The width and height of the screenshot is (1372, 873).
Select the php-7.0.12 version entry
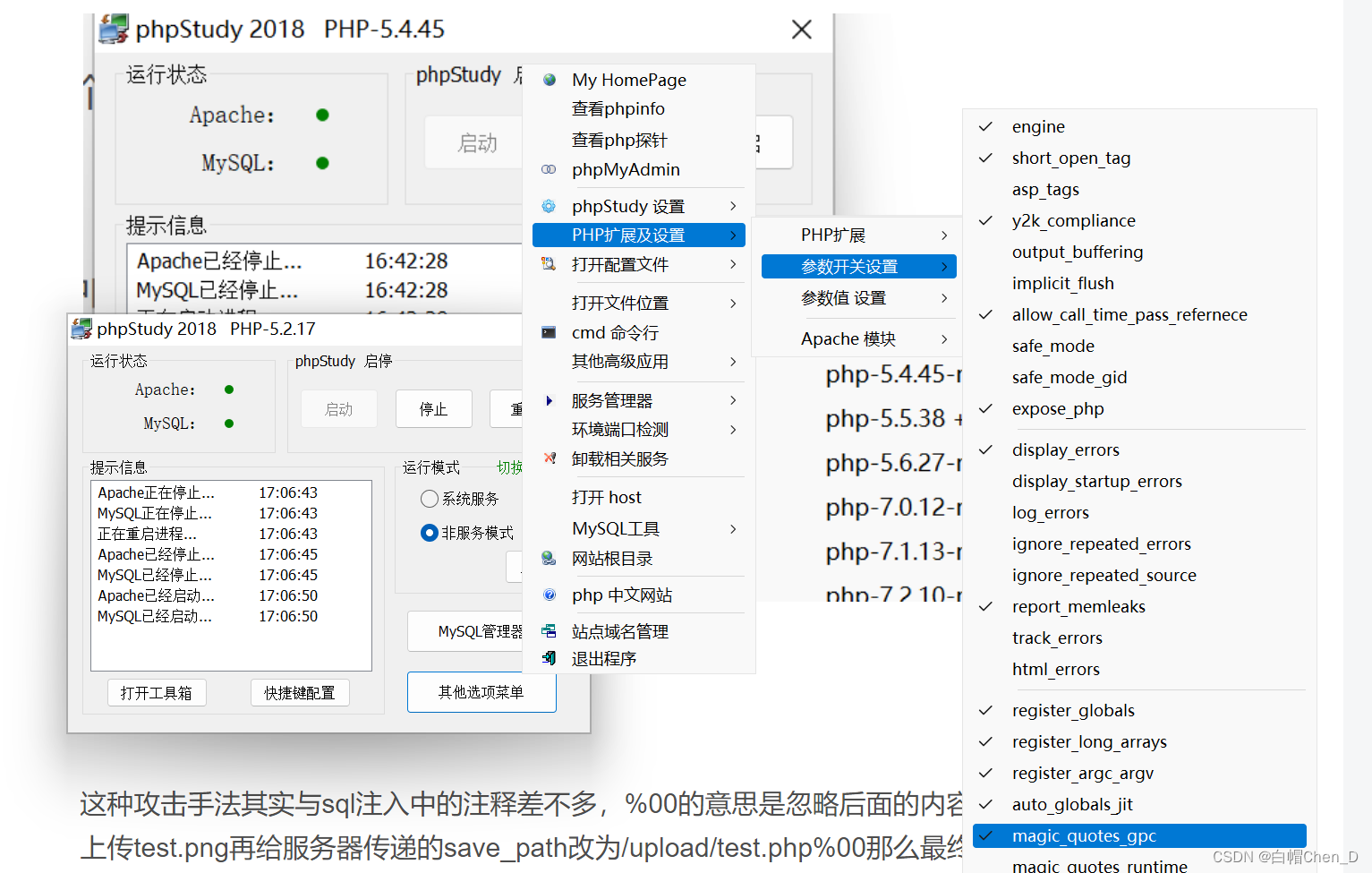click(x=893, y=507)
